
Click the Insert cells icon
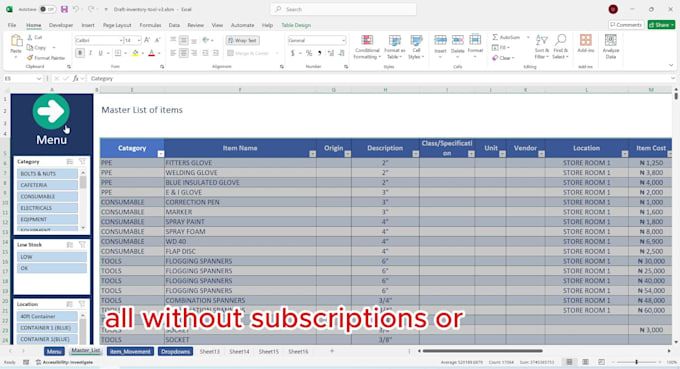pos(440,40)
